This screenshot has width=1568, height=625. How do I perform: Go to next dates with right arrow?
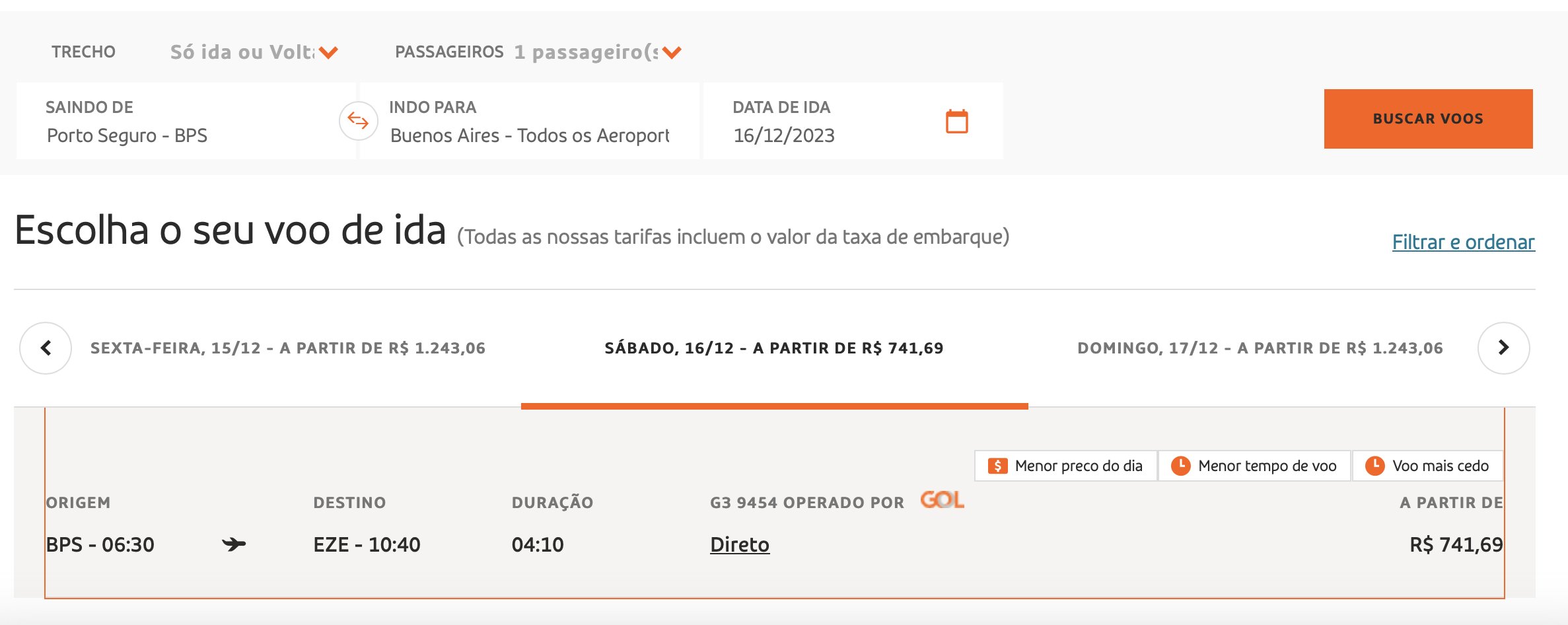pos(1503,348)
